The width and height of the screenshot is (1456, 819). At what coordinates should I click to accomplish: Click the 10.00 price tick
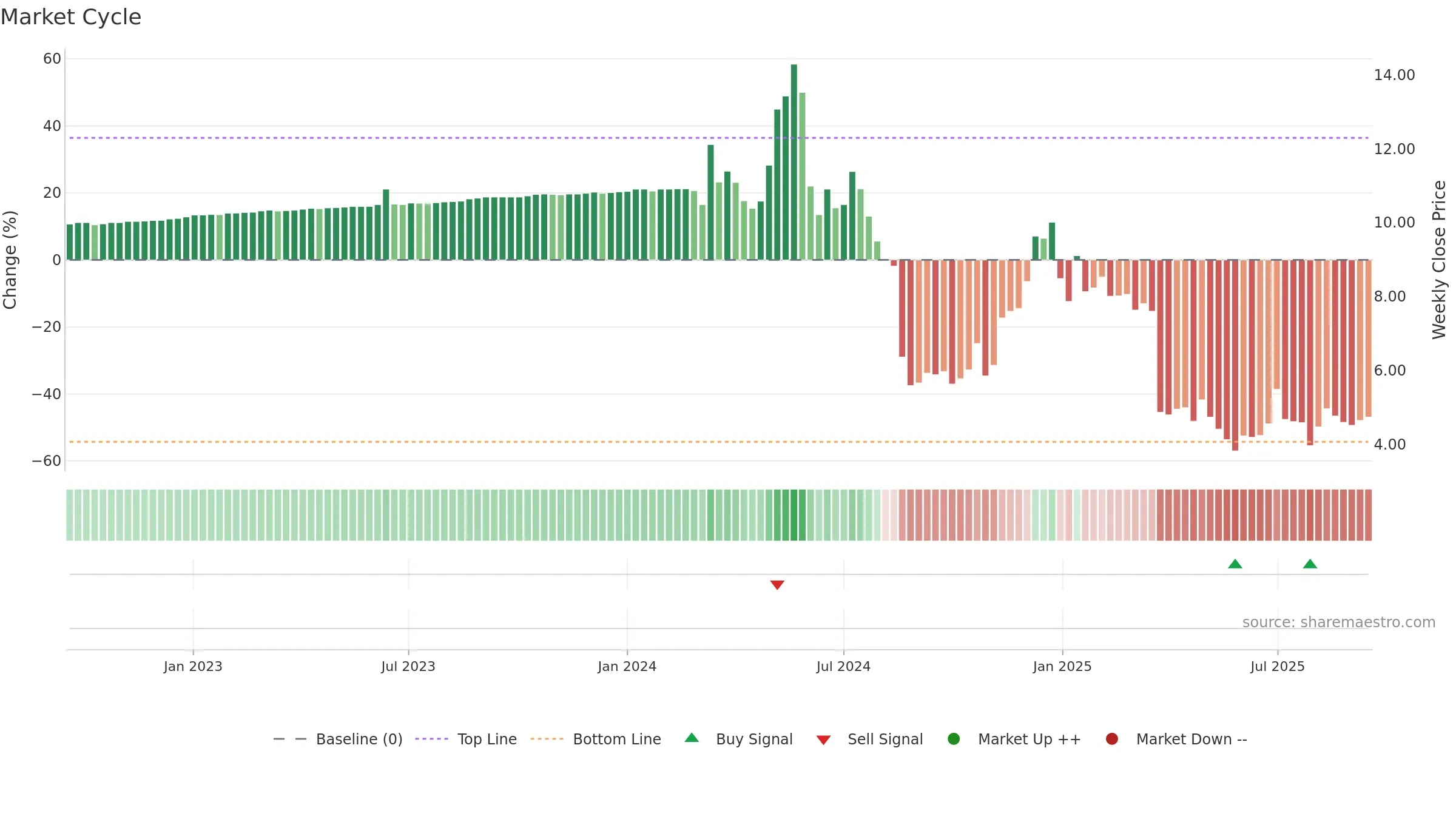[1394, 223]
